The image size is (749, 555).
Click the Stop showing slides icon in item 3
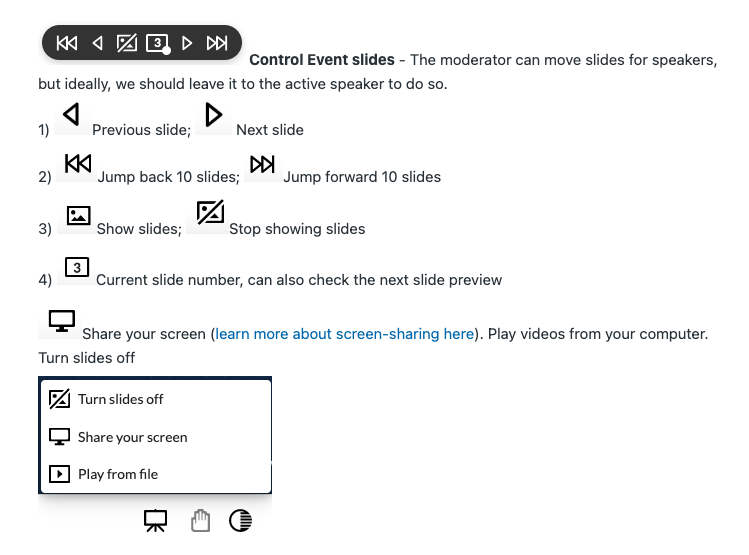[x=210, y=212]
